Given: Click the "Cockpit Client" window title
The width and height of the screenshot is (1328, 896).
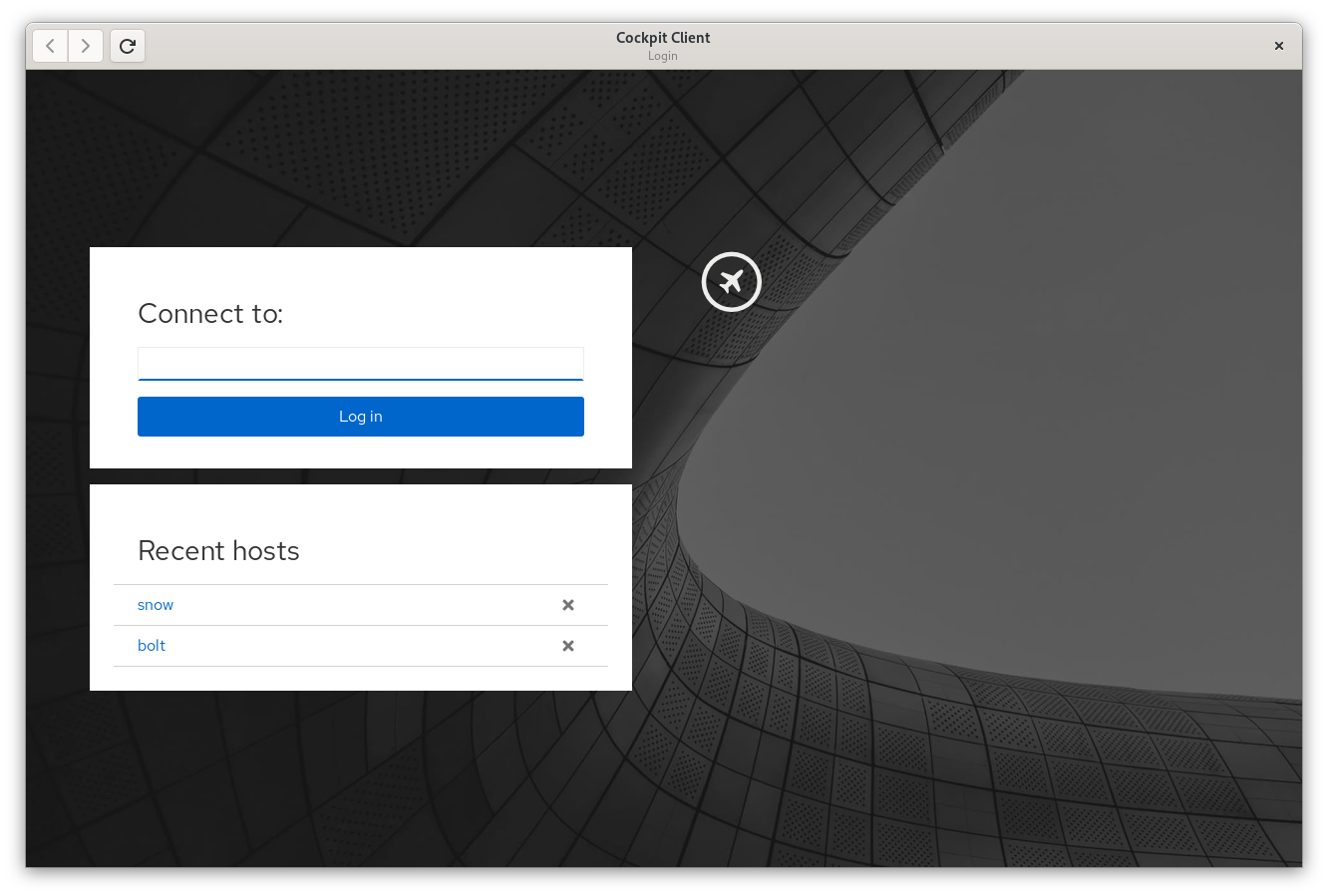Looking at the screenshot, I should pyautogui.click(x=663, y=38).
